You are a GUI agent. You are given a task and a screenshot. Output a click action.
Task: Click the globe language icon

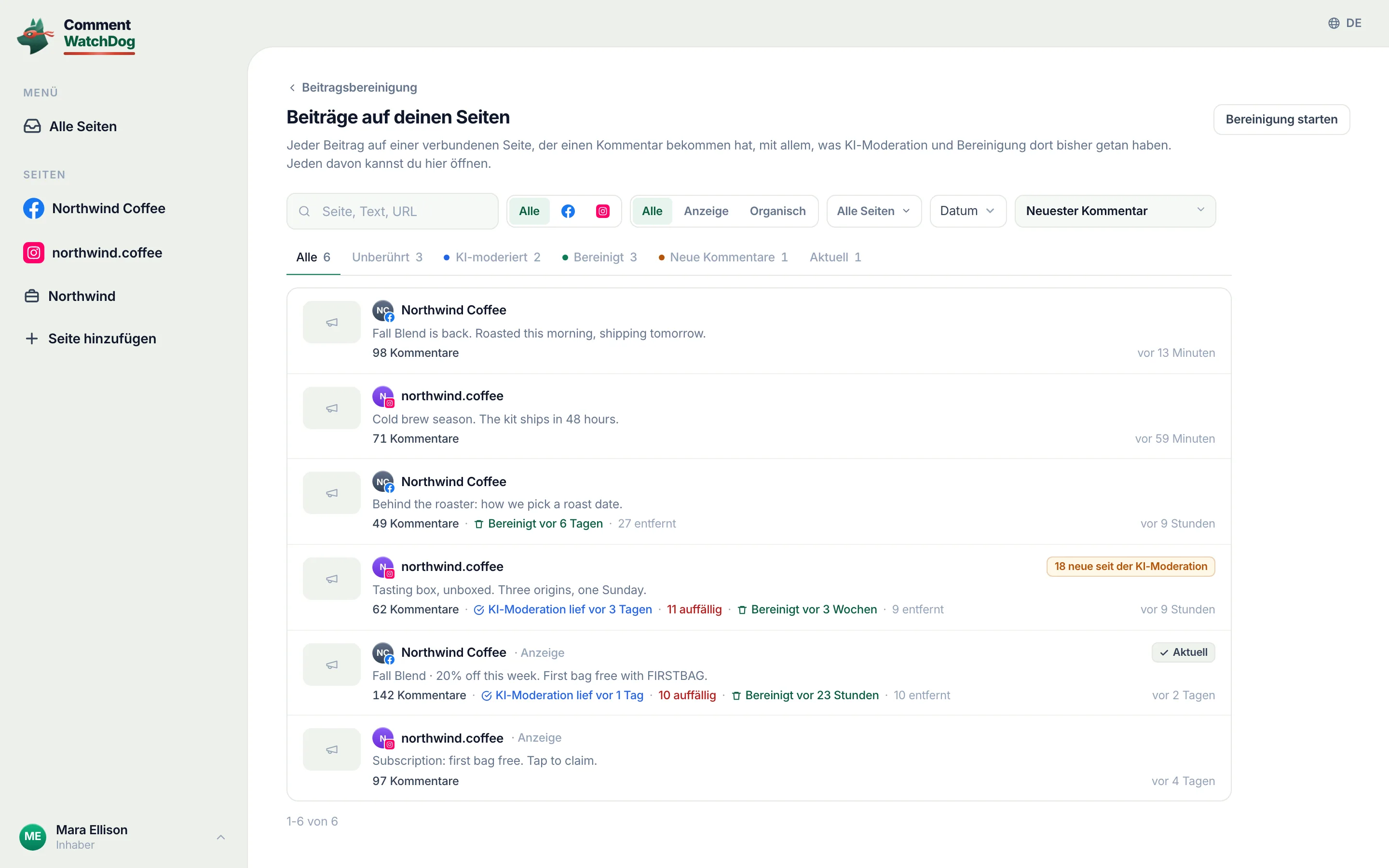pyautogui.click(x=1334, y=23)
